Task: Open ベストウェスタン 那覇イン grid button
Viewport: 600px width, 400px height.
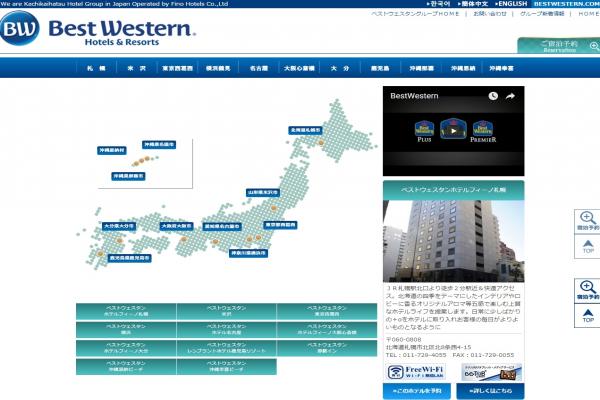Action: pyautogui.click(x=327, y=348)
